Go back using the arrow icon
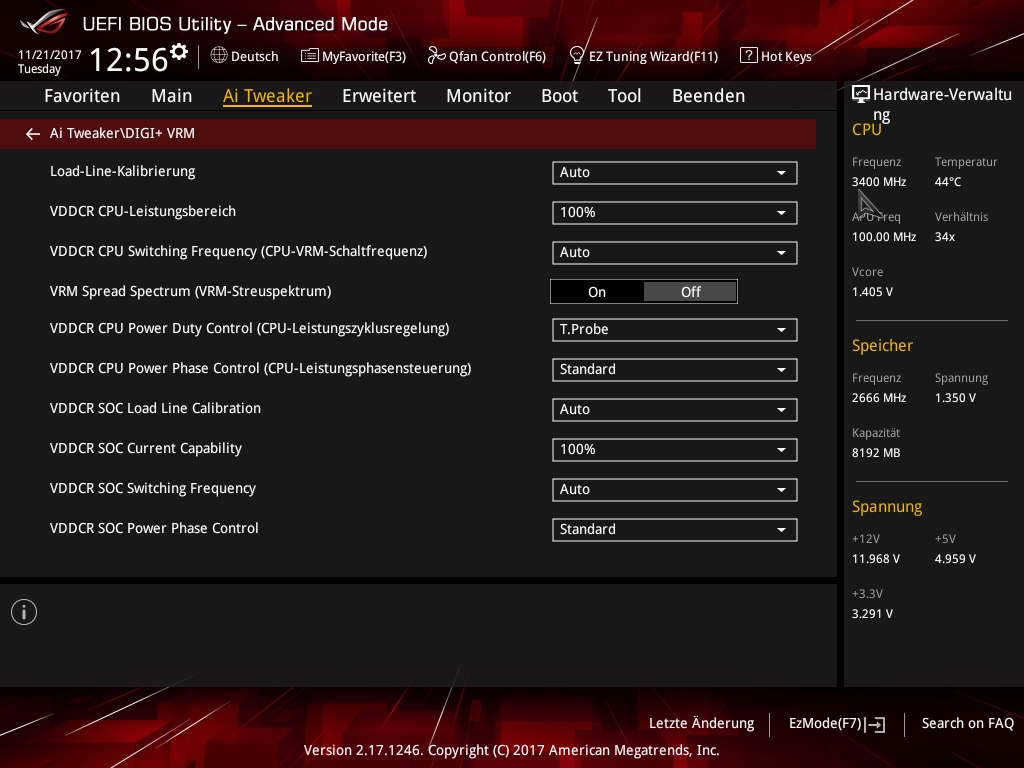 (x=33, y=133)
